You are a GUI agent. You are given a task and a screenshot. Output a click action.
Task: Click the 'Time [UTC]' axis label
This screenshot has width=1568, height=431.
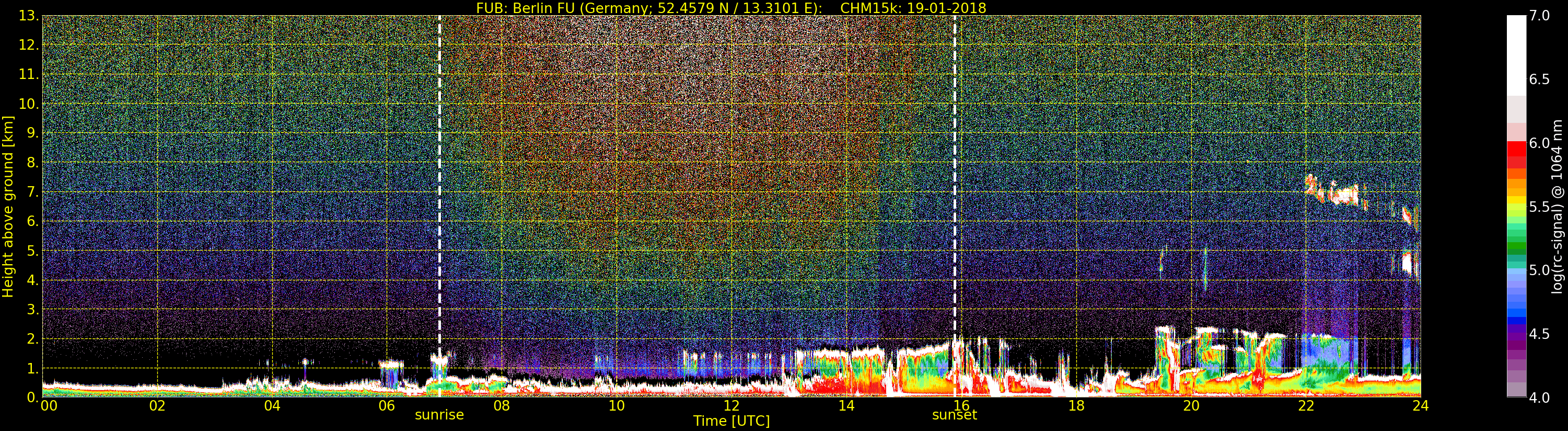coord(731,421)
